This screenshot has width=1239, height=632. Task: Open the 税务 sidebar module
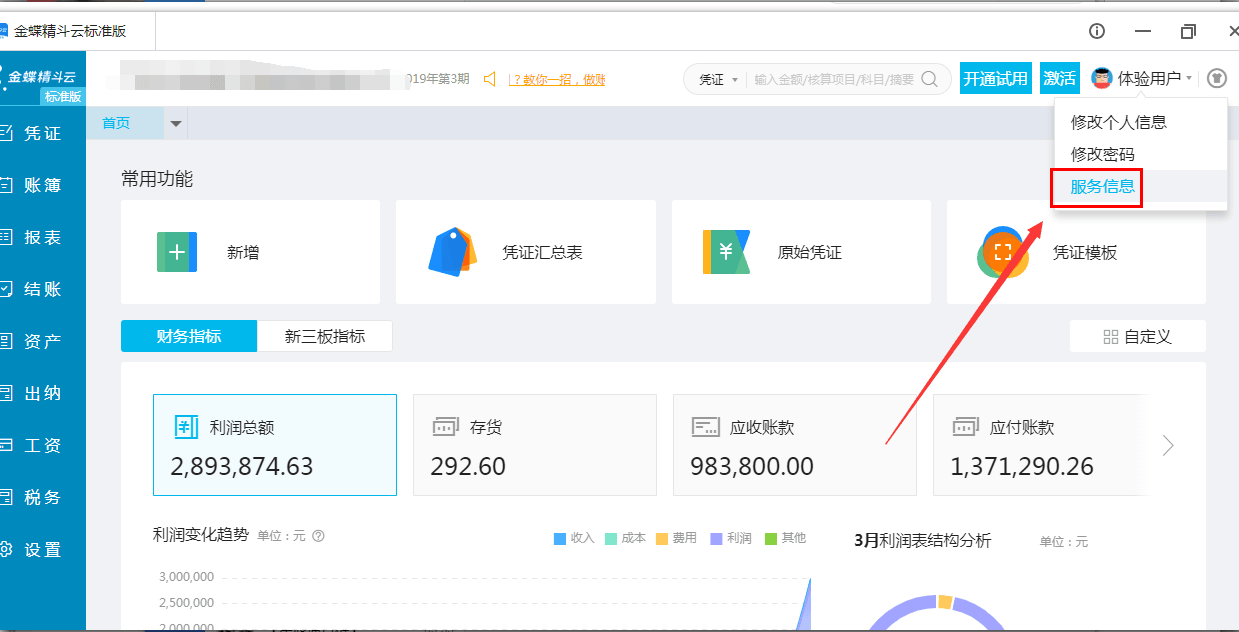(42, 497)
